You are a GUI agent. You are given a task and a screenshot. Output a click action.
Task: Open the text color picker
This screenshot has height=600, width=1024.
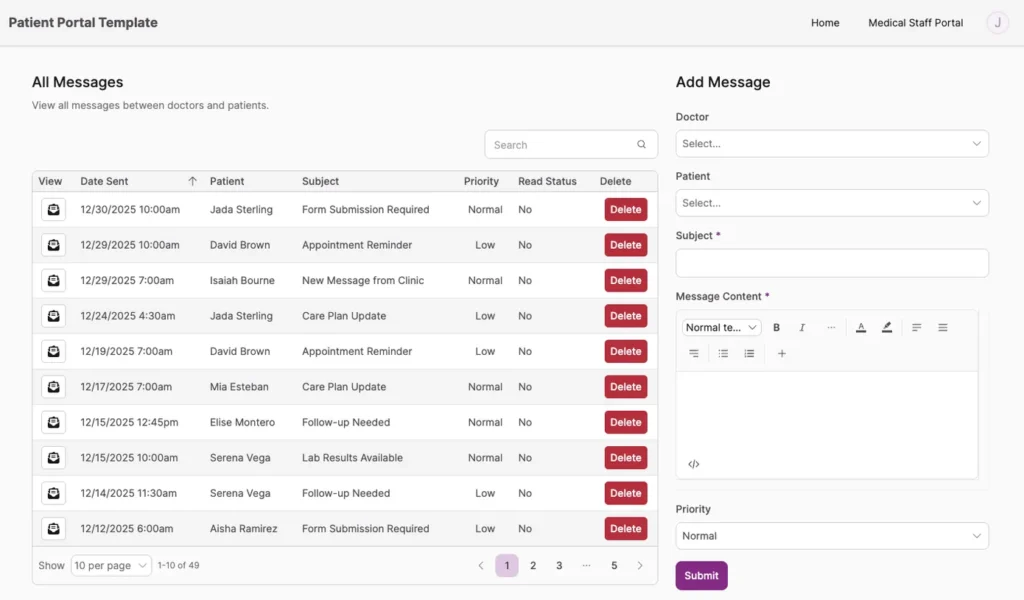coord(860,327)
